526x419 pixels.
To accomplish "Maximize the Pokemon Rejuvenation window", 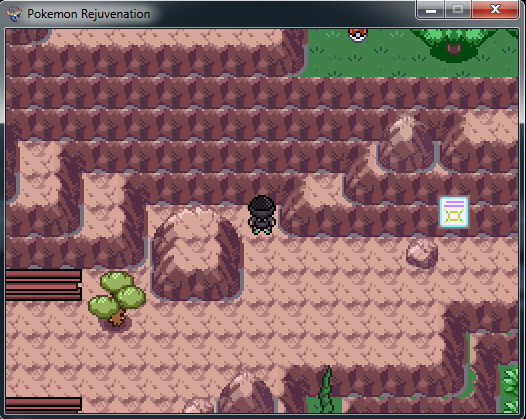I will click(x=458, y=9).
